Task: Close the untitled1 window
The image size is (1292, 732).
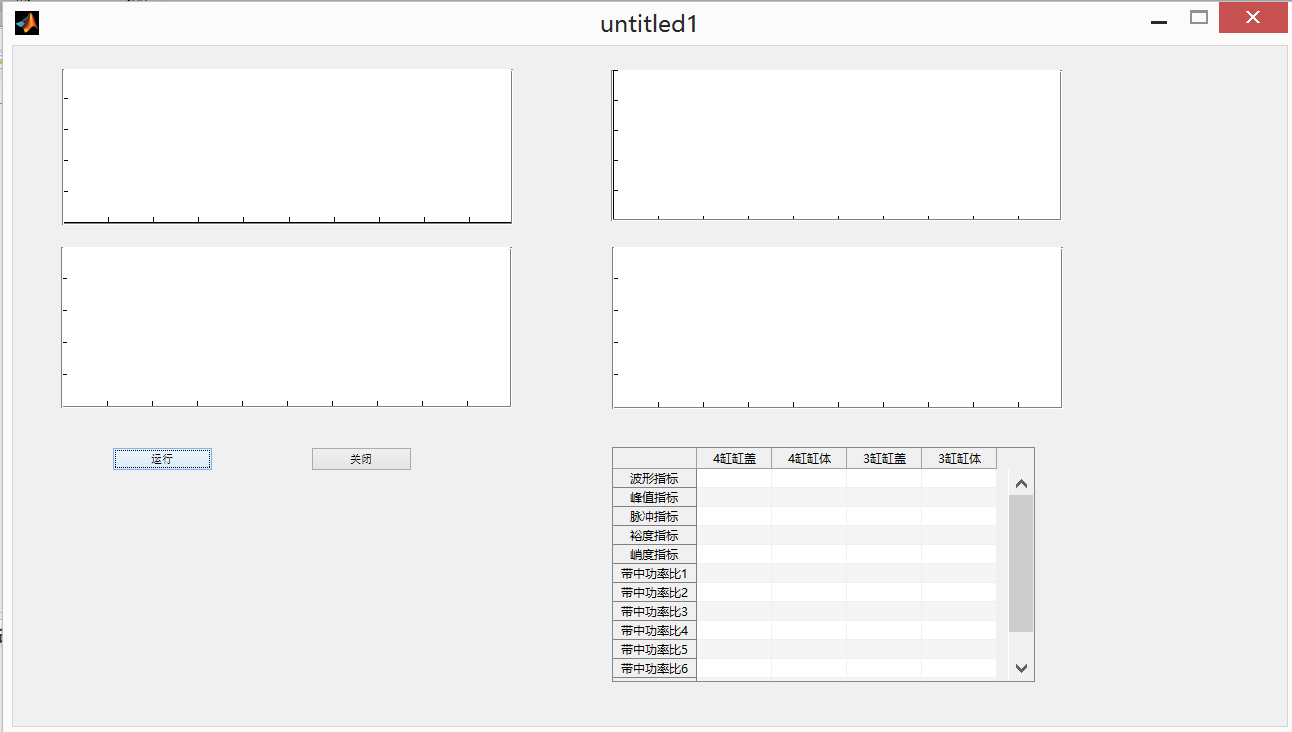Action: [1253, 18]
